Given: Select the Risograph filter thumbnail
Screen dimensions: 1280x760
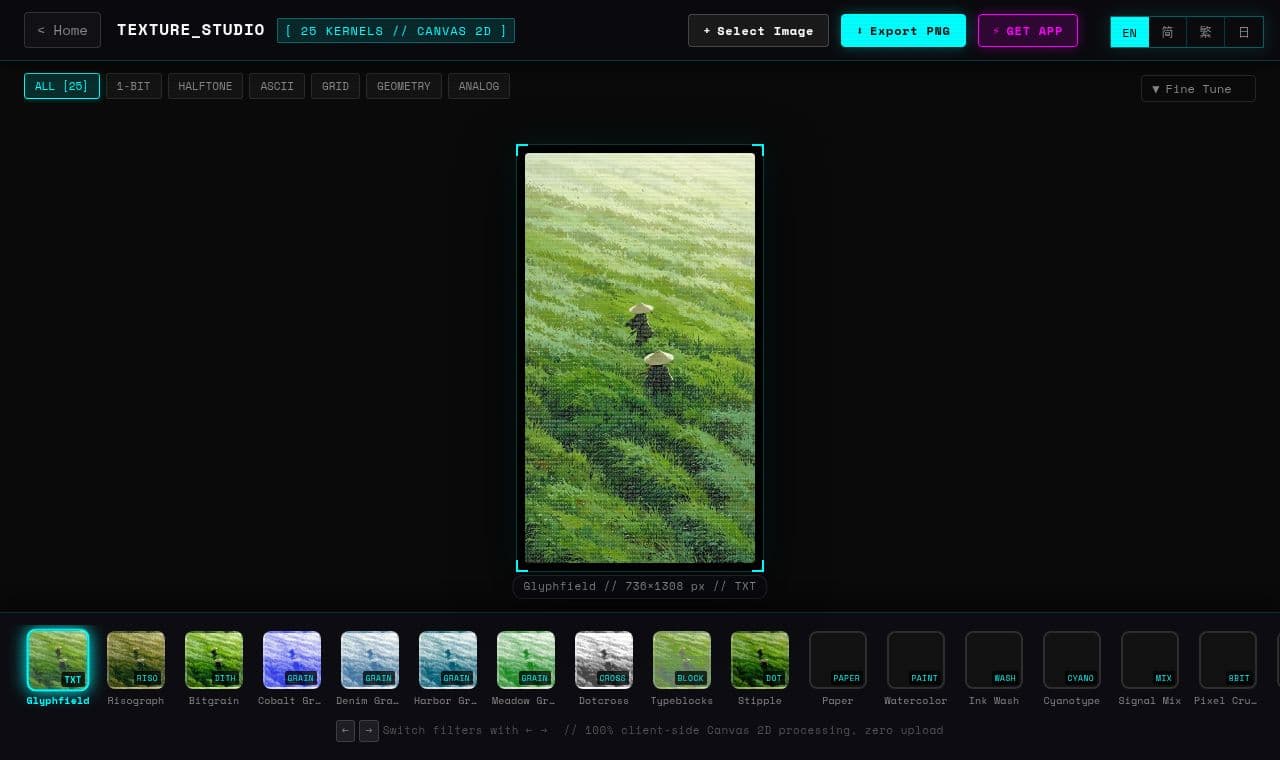Looking at the screenshot, I should (x=136, y=660).
